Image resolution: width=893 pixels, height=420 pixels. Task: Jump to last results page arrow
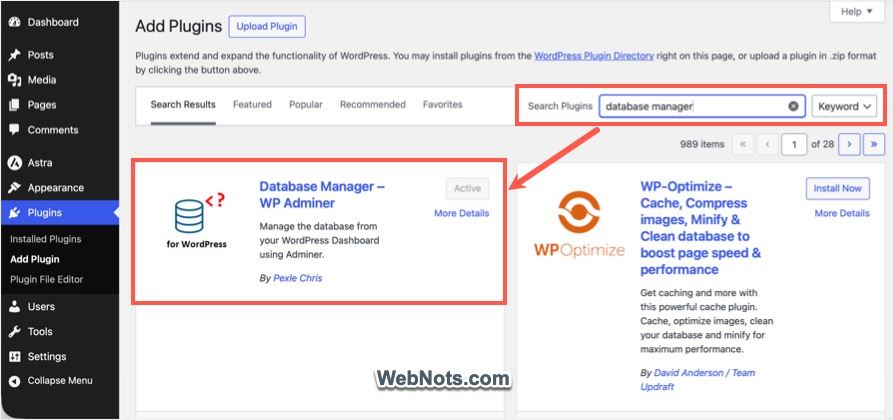point(874,144)
